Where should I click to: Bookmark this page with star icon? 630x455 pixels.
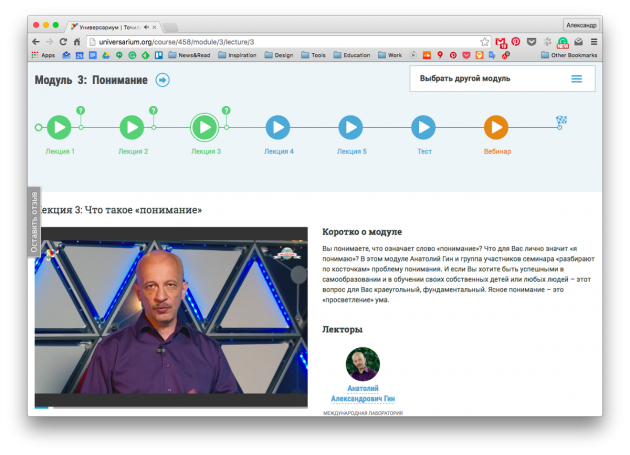[x=485, y=41]
